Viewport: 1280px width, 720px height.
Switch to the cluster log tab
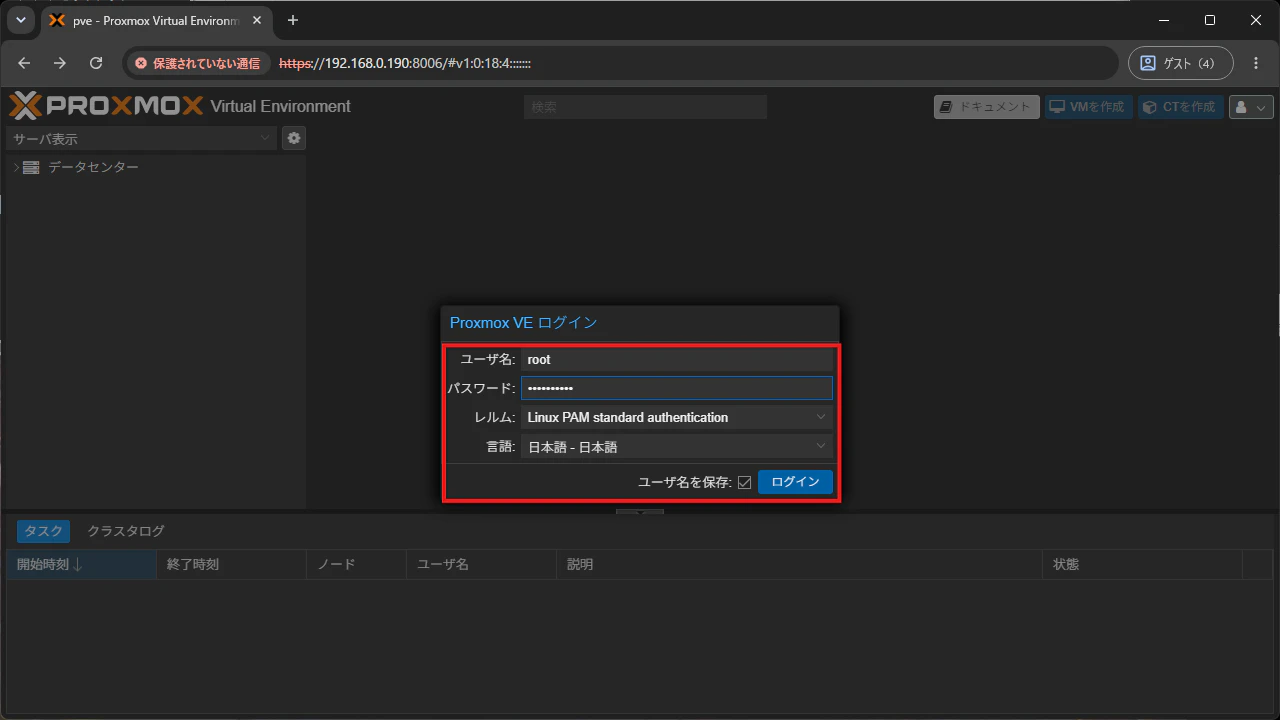126,531
